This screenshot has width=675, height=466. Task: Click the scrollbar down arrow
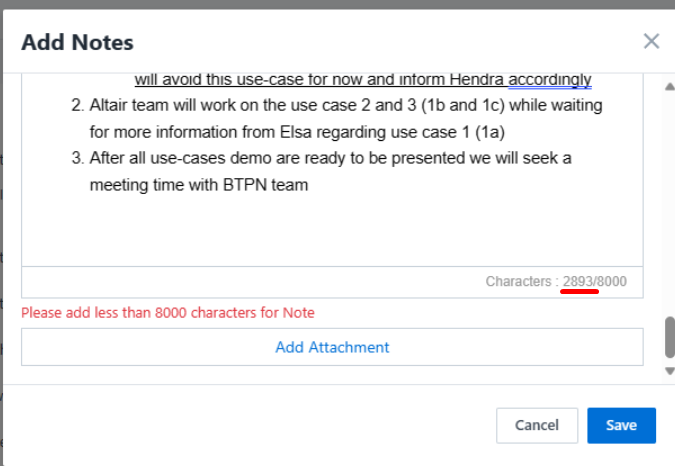(669, 371)
